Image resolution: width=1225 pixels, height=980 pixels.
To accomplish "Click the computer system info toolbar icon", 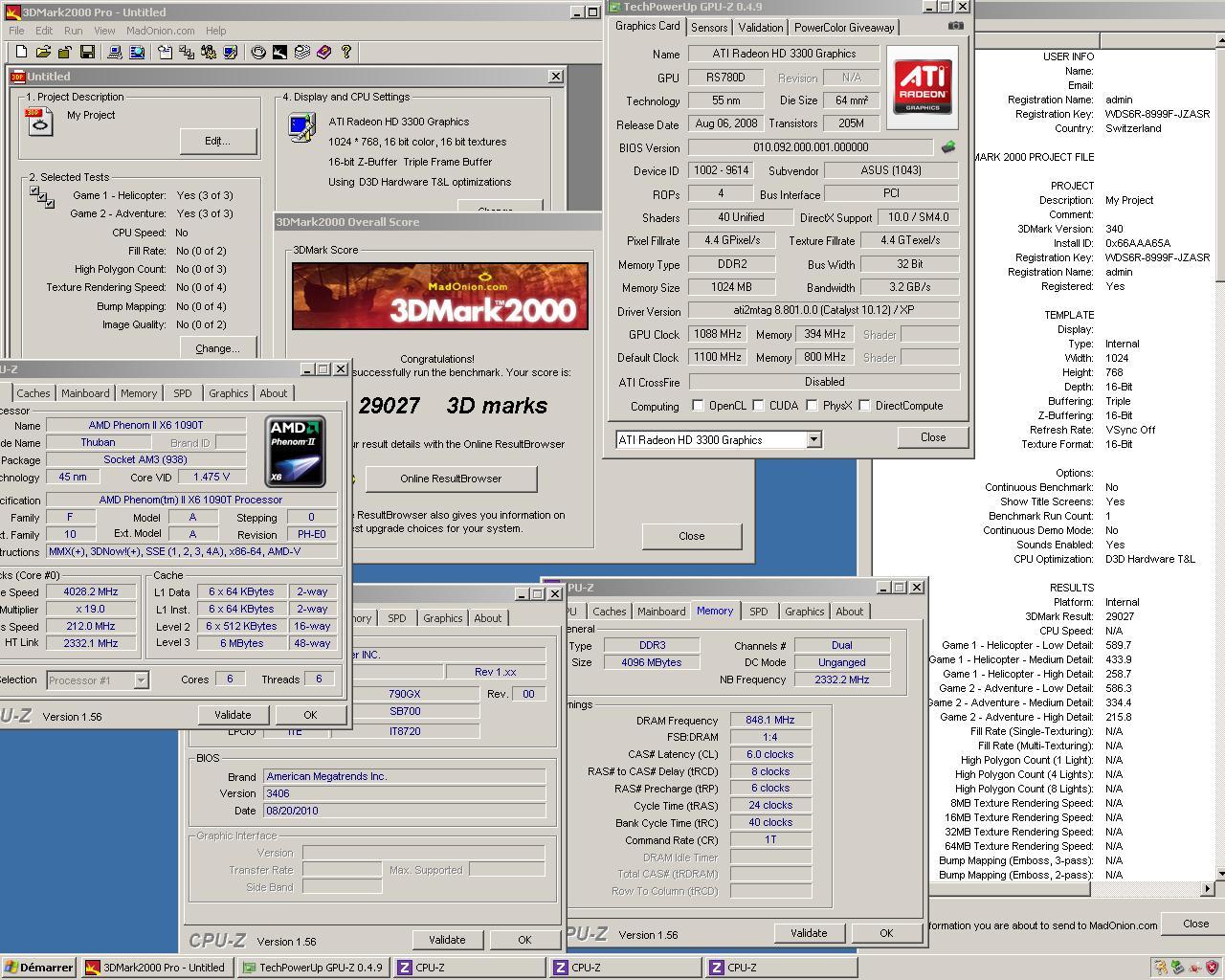I will pos(115,52).
